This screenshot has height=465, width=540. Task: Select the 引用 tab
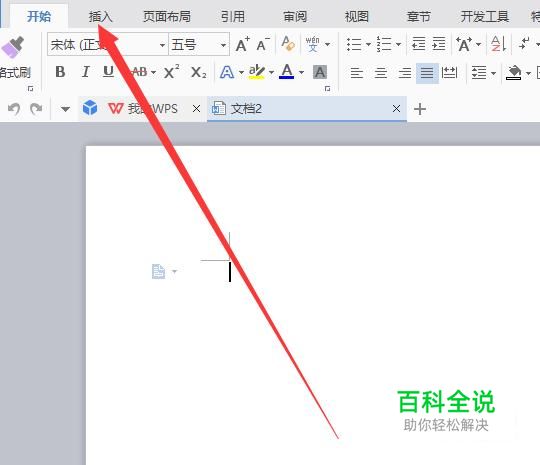click(x=233, y=16)
